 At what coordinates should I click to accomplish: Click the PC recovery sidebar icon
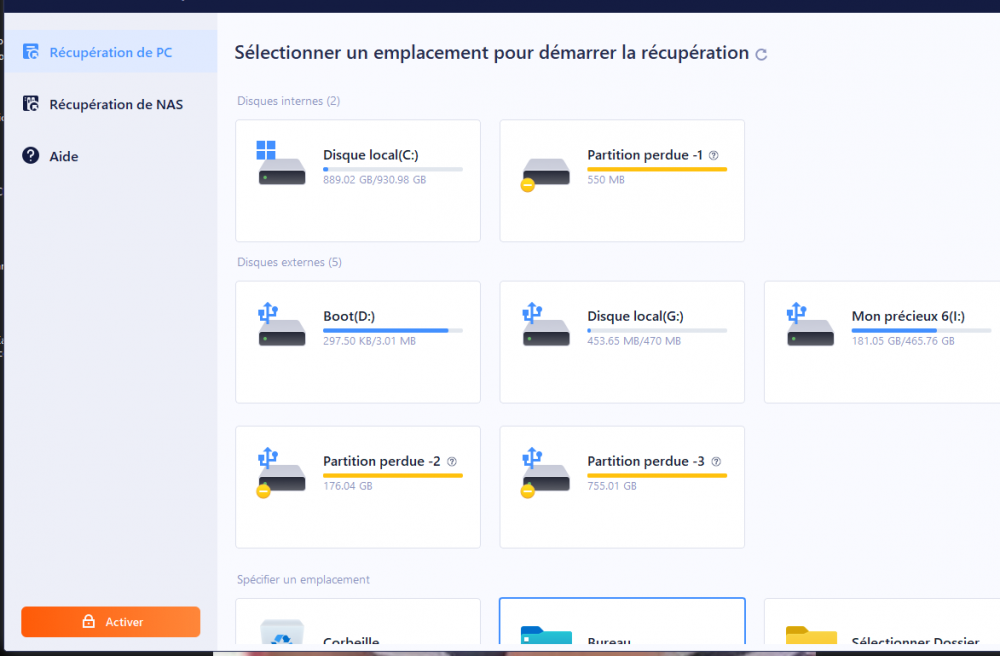coord(31,52)
